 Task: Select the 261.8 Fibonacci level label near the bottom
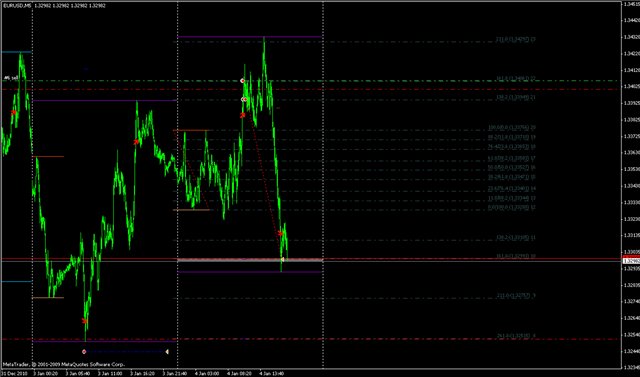[516, 336]
